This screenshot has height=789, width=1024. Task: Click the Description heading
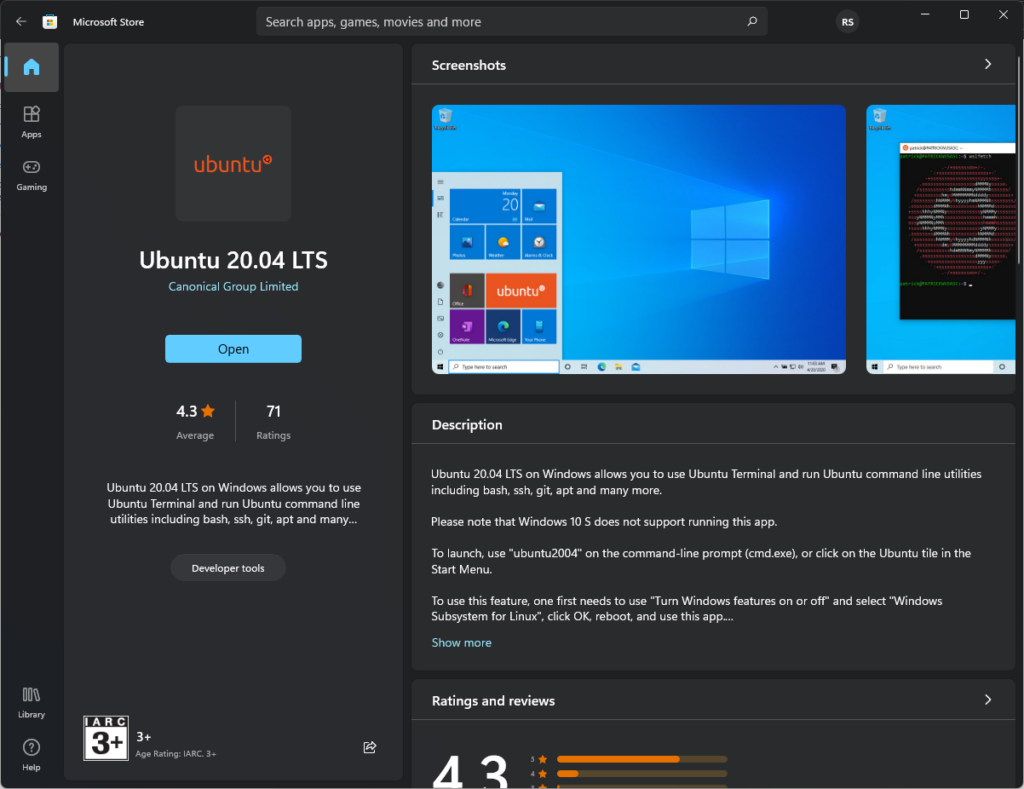[467, 425]
